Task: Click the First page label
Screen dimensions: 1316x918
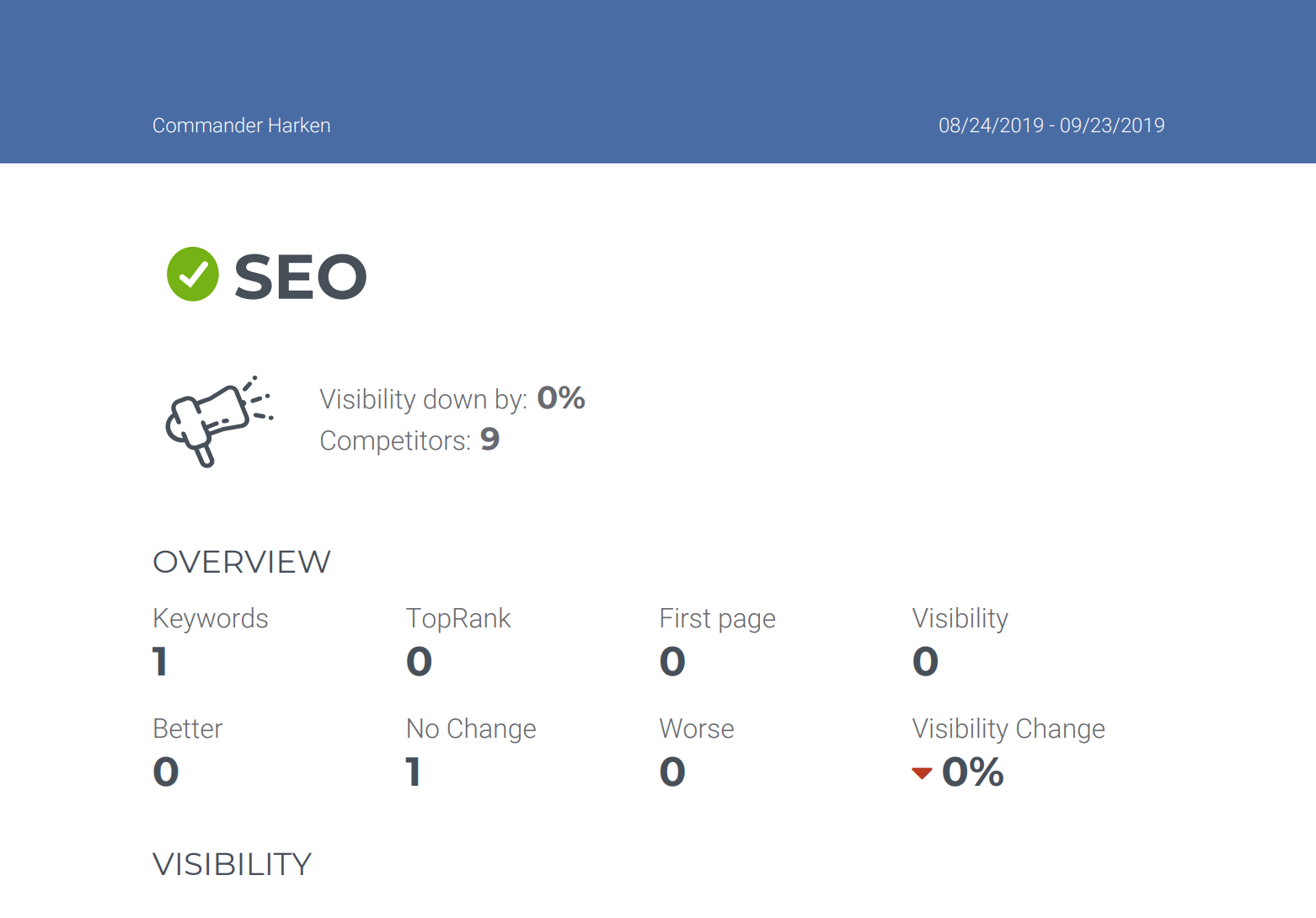Action: 717,618
